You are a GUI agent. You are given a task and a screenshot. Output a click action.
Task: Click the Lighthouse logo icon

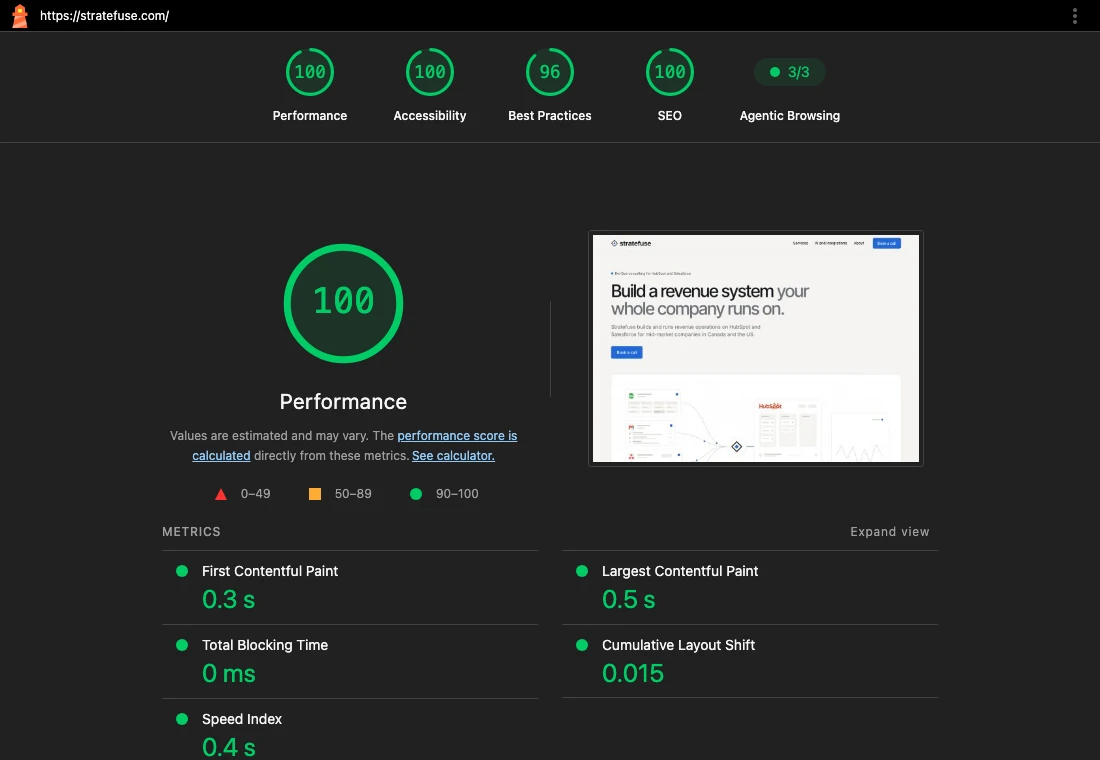[20, 15]
